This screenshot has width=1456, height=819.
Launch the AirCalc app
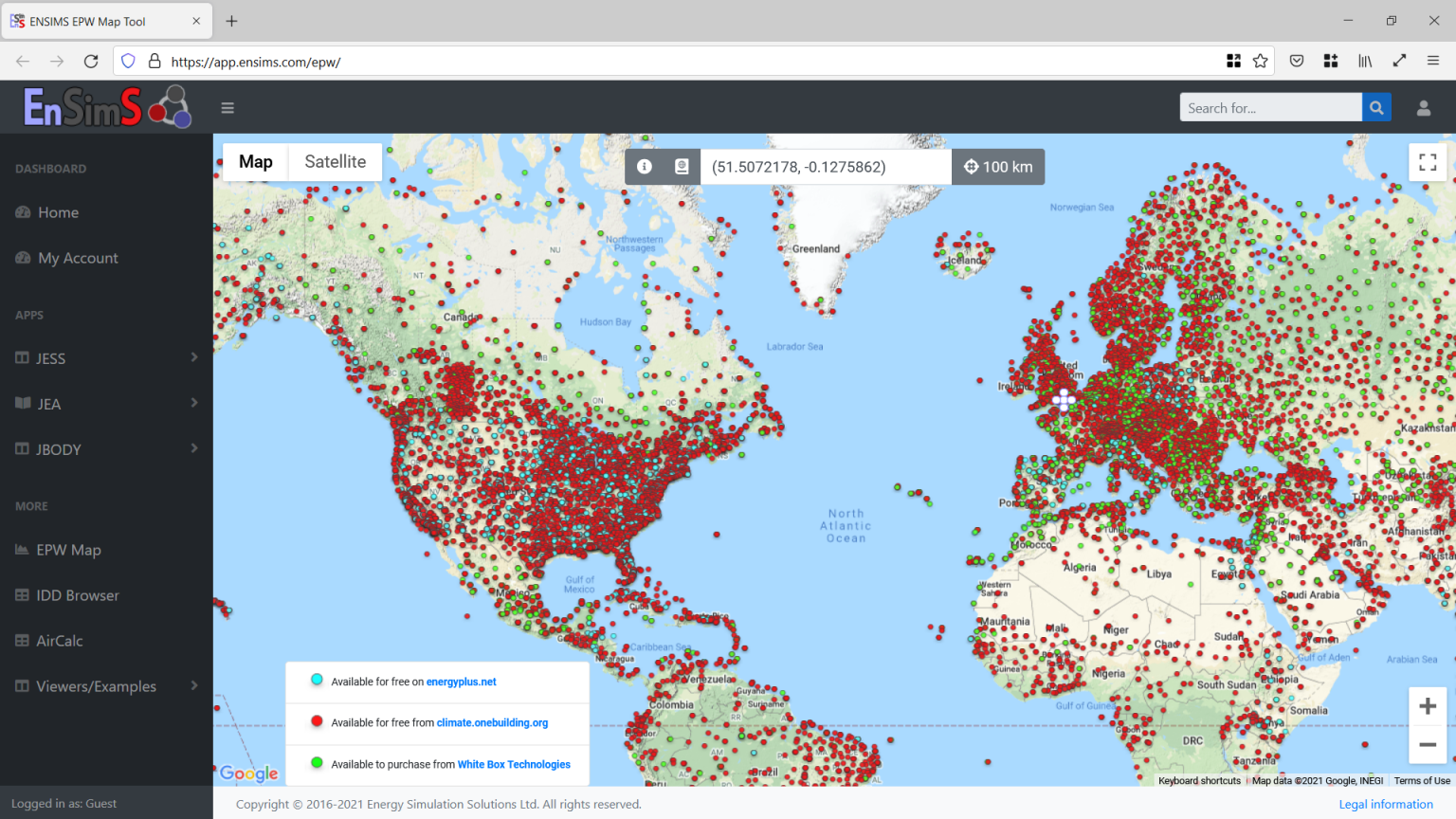60,641
